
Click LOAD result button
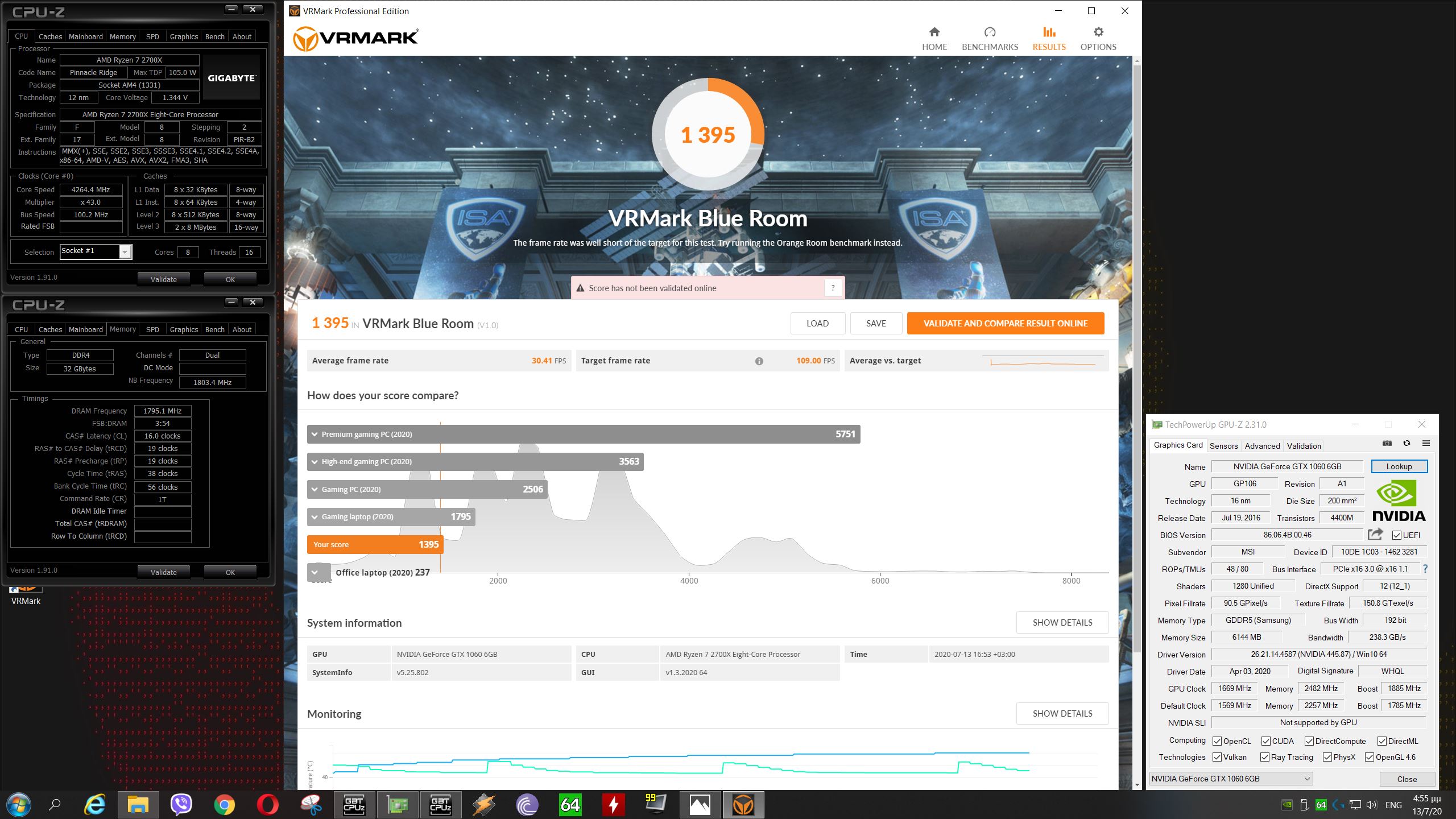click(817, 323)
